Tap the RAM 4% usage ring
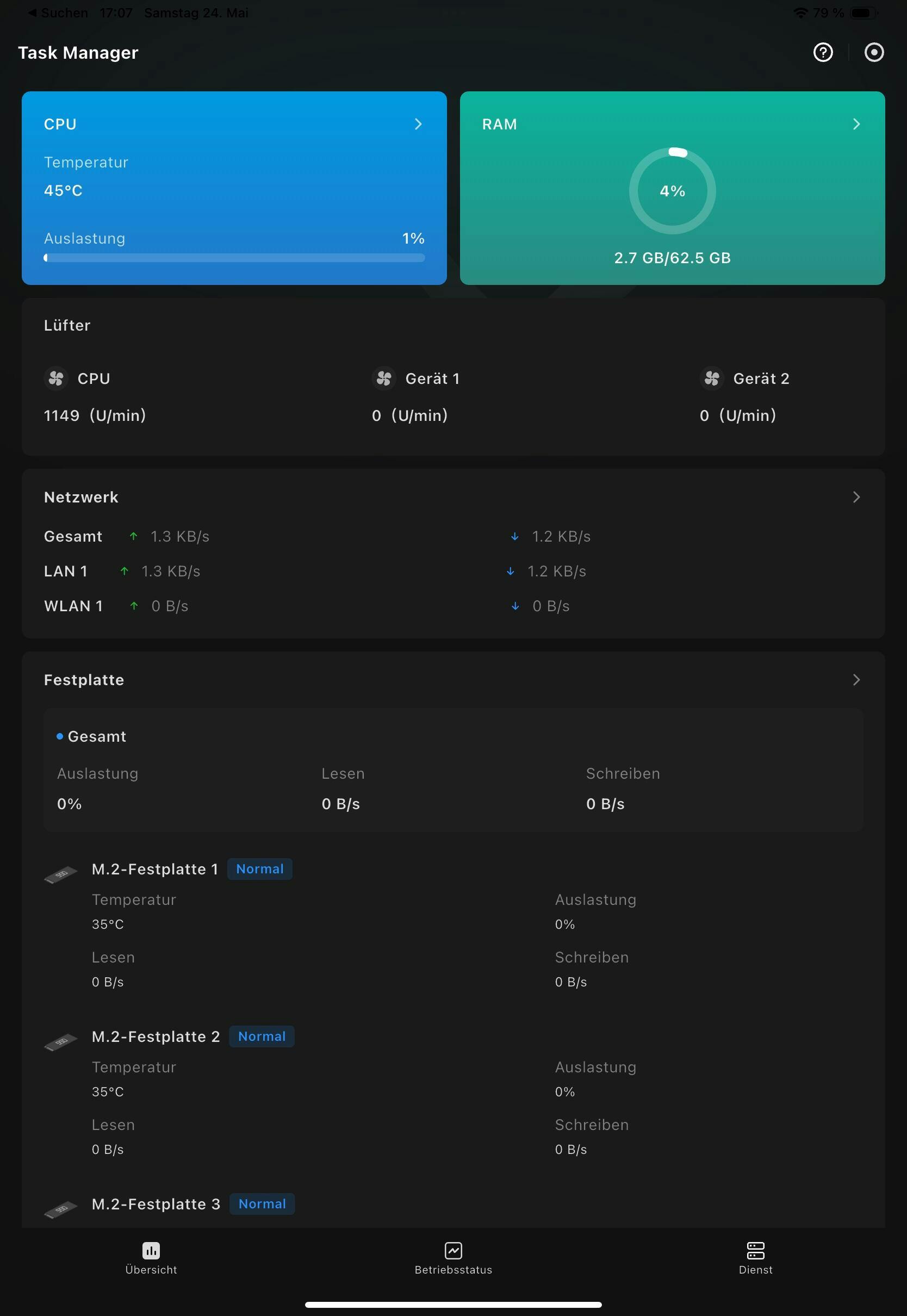Screen dimensions: 907x1316 coord(672,191)
